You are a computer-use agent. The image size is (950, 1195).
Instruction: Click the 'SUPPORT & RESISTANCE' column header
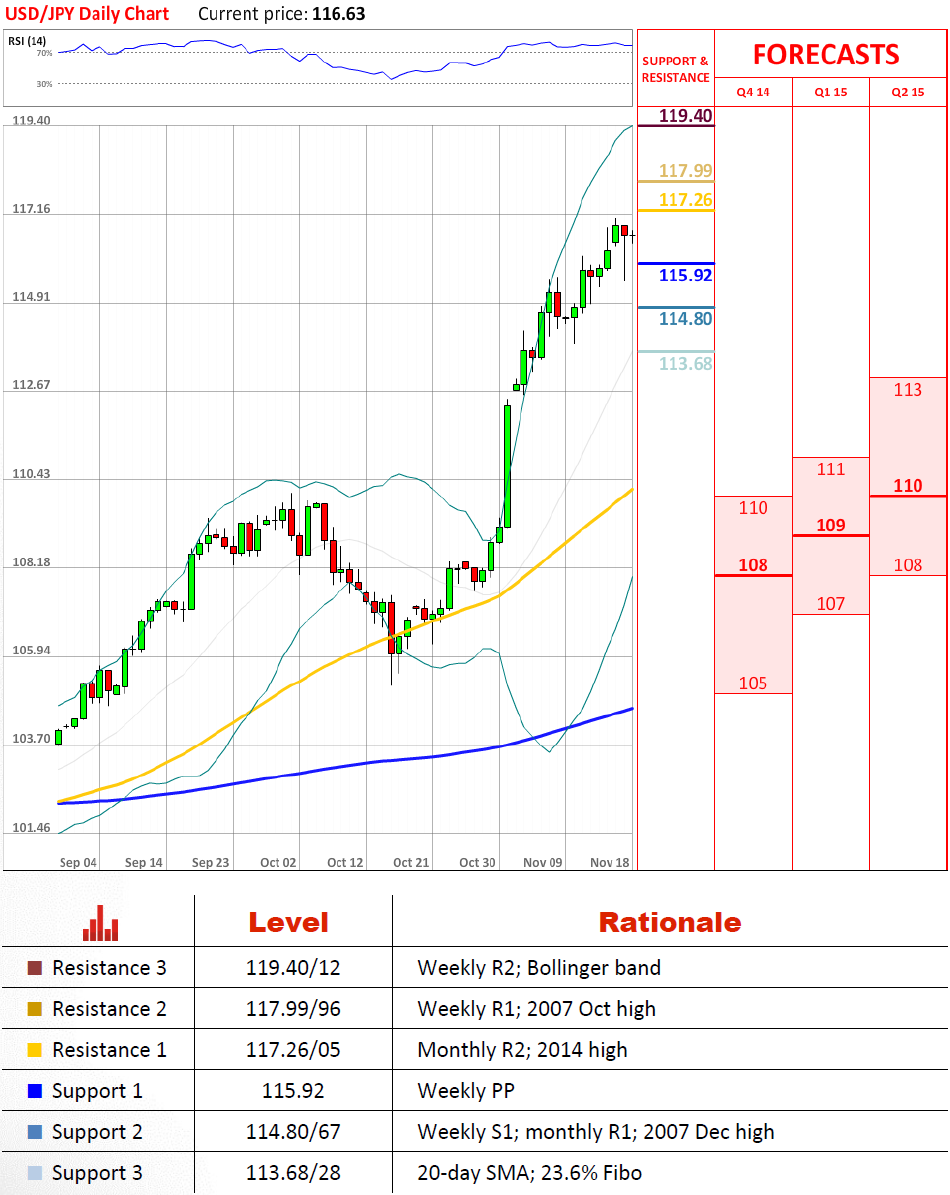675,69
